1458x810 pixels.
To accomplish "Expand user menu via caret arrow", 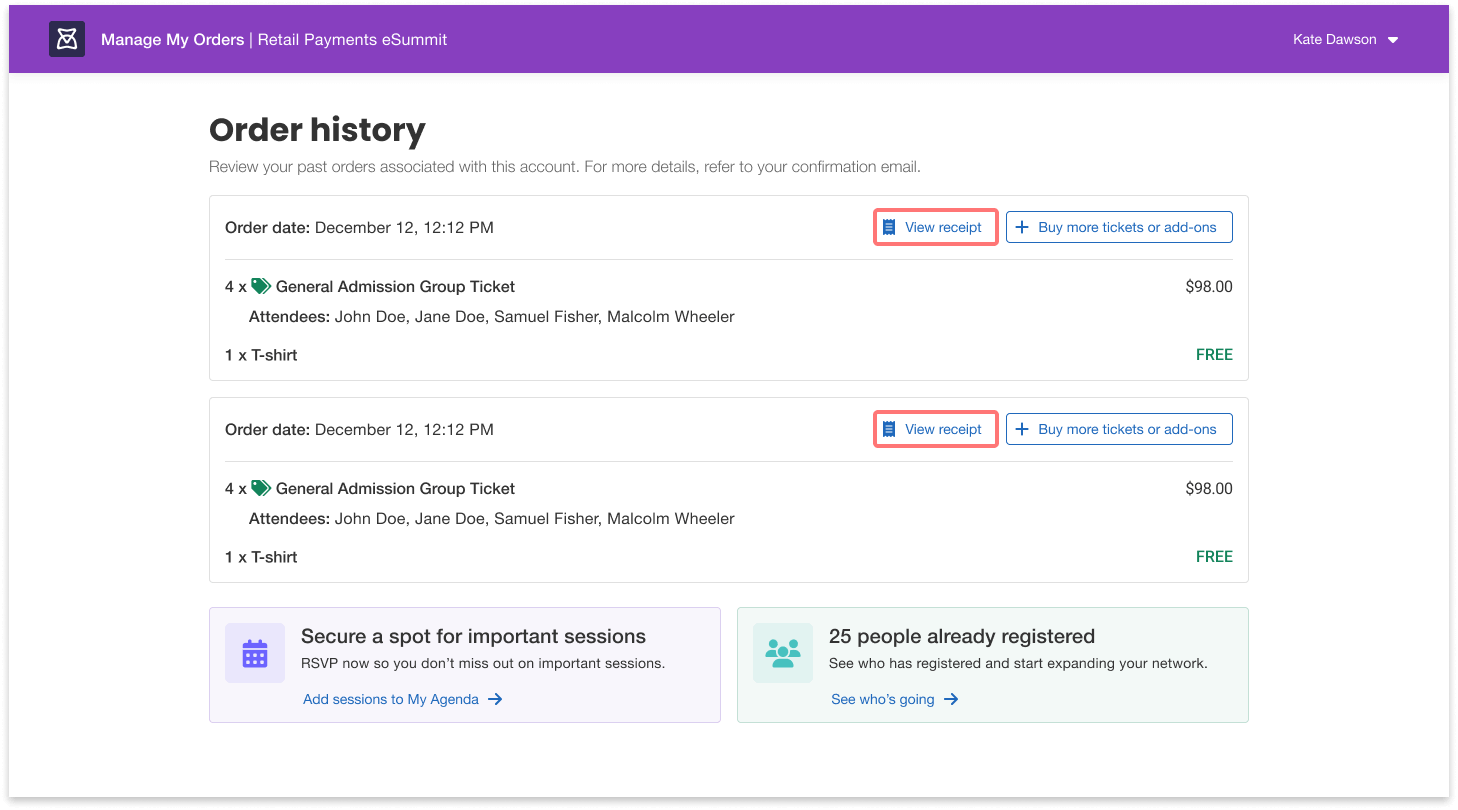I will coord(1393,40).
